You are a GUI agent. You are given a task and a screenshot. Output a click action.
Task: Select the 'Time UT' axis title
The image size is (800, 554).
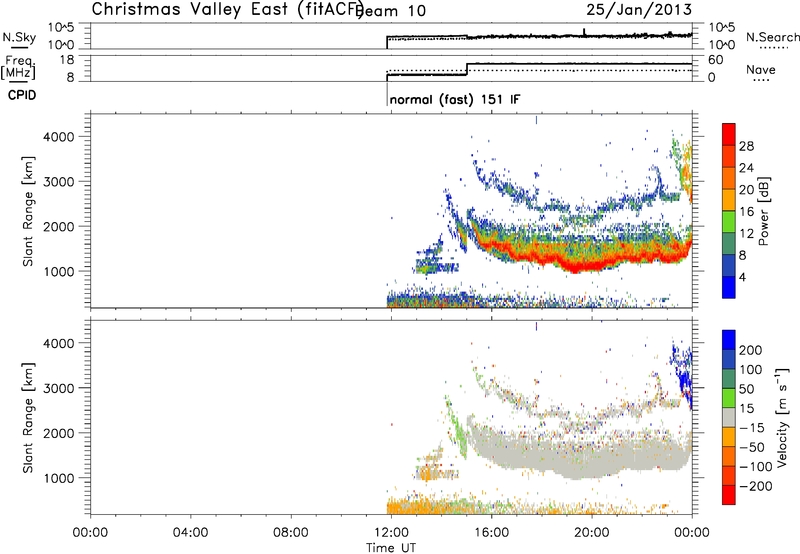click(391, 548)
